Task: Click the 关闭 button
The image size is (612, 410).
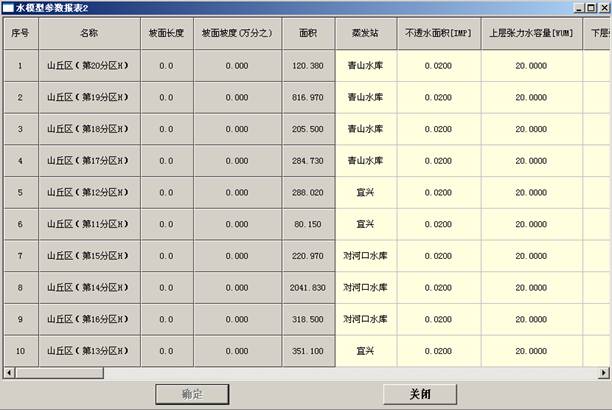Action: pyautogui.click(x=419, y=394)
